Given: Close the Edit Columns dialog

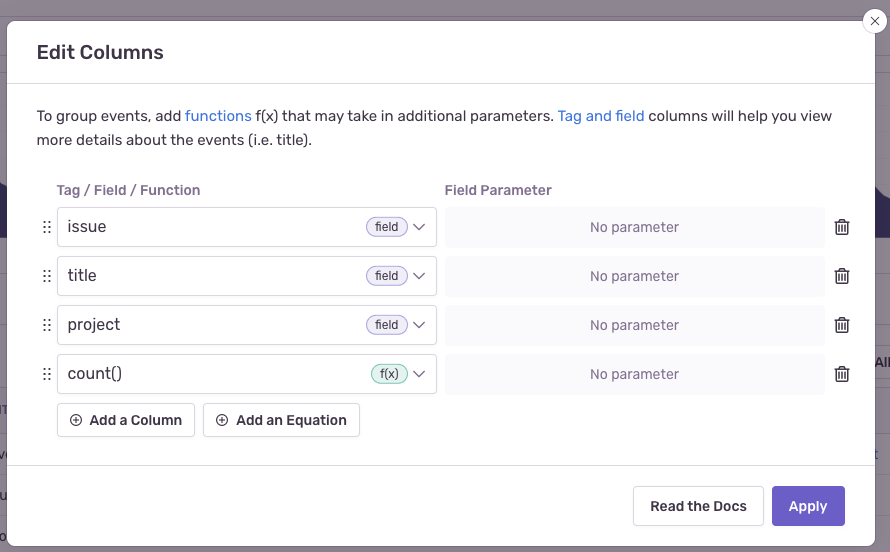Looking at the screenshot, I should 875,21.
